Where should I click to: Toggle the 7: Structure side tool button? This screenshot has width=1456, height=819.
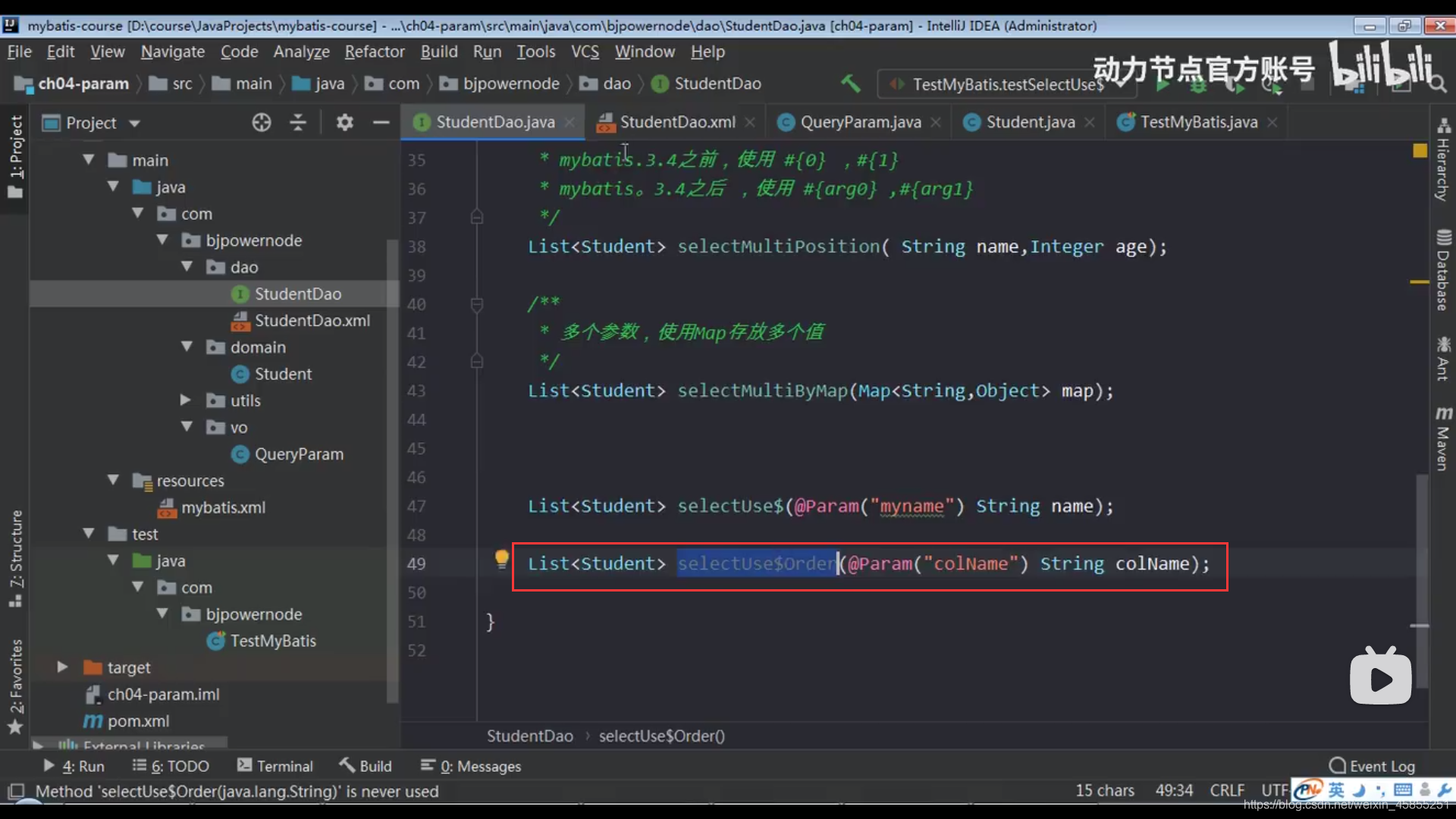point(15,559)
